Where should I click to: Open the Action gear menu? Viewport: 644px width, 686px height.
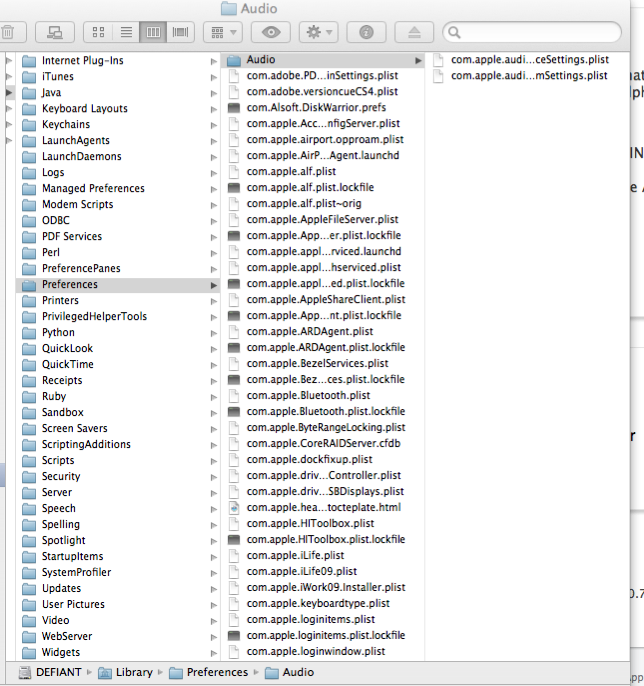(x=318, y=32)
